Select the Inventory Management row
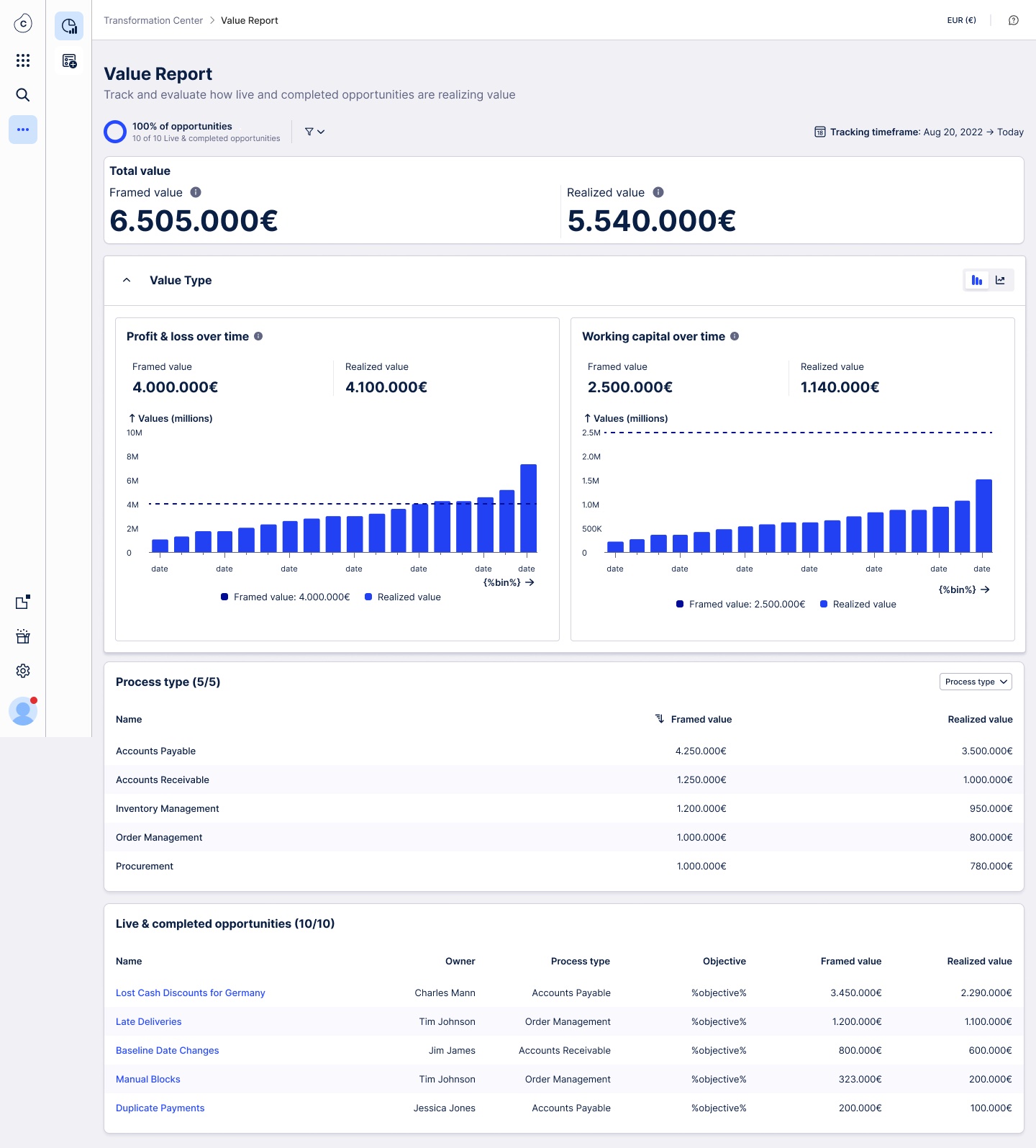Screen dimensions: 1036x1148 click(x=564, y=808)
